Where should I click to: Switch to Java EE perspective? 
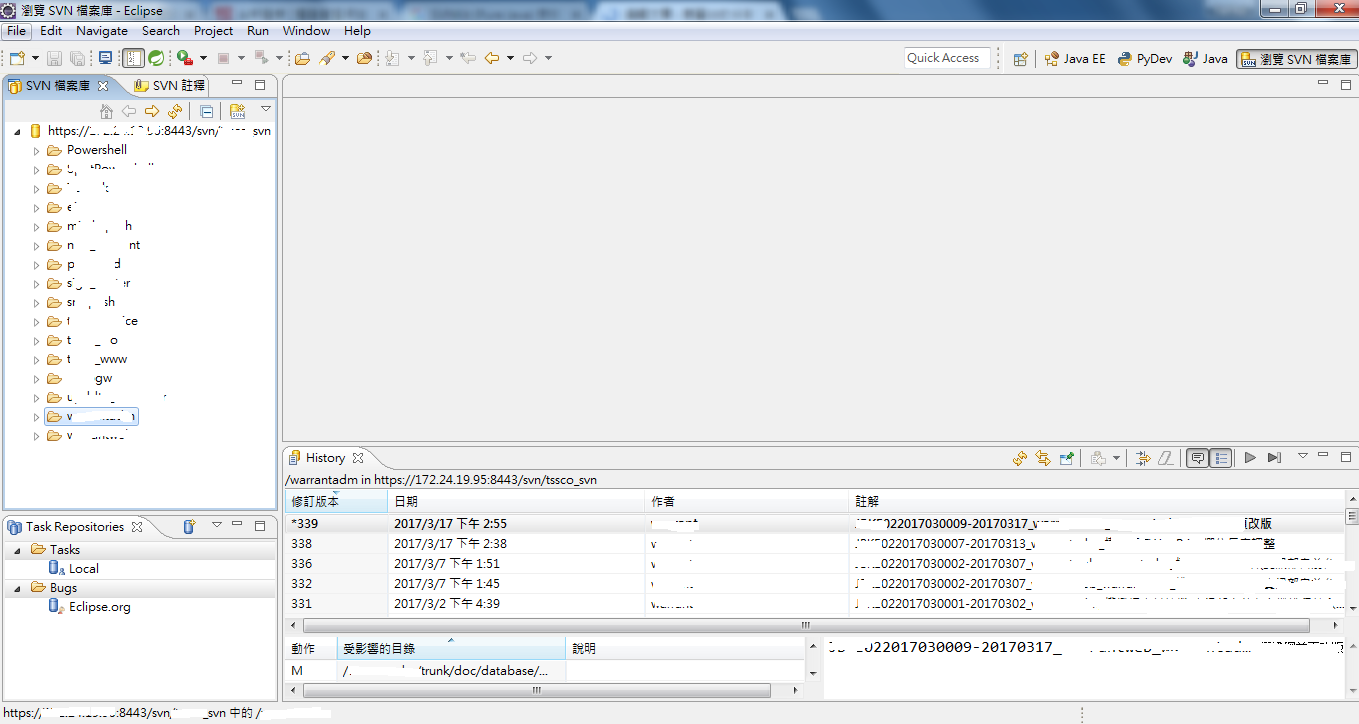click(x=1075, y=59)
